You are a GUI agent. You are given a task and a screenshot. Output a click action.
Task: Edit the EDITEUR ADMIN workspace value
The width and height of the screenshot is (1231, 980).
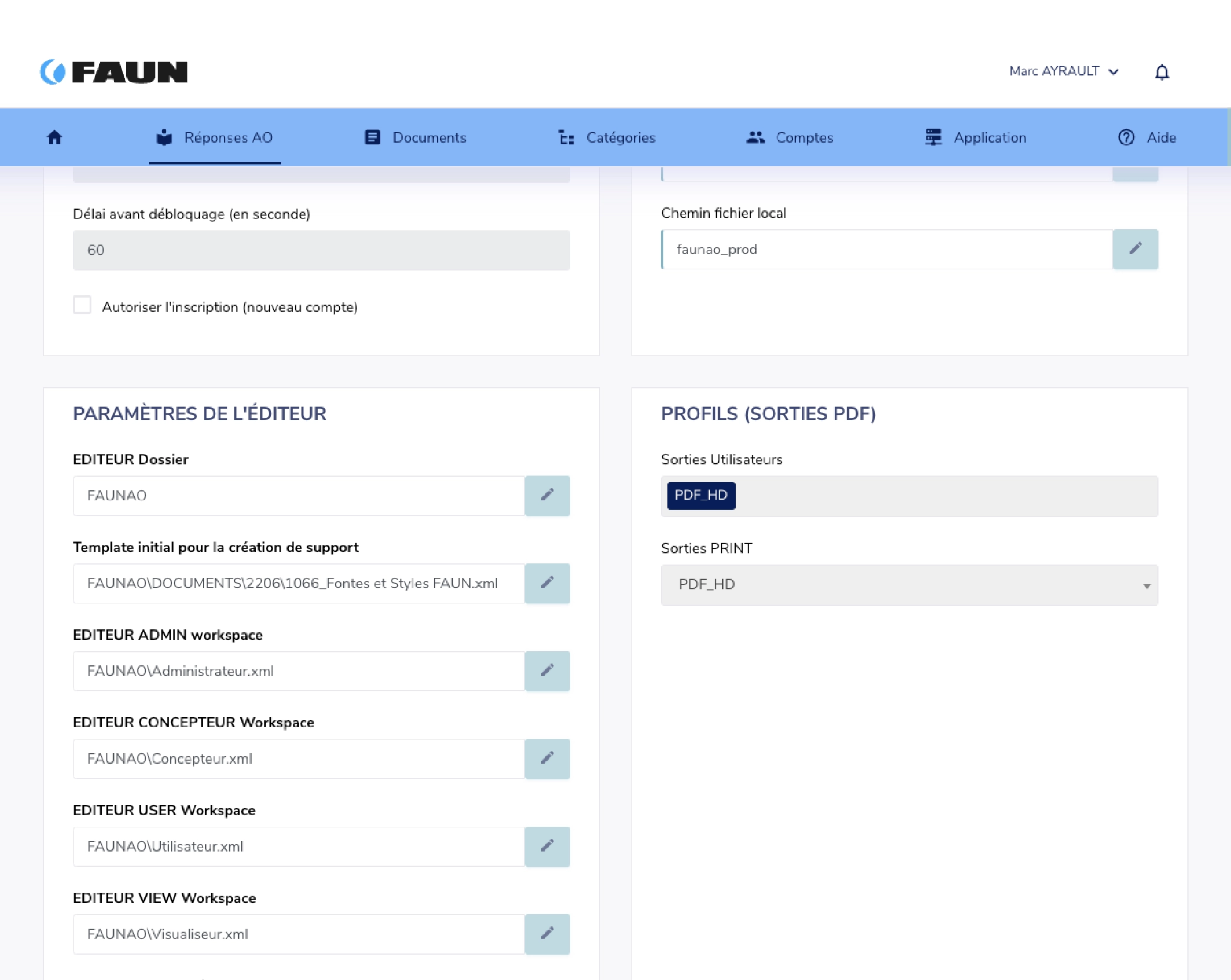point(547,671)
